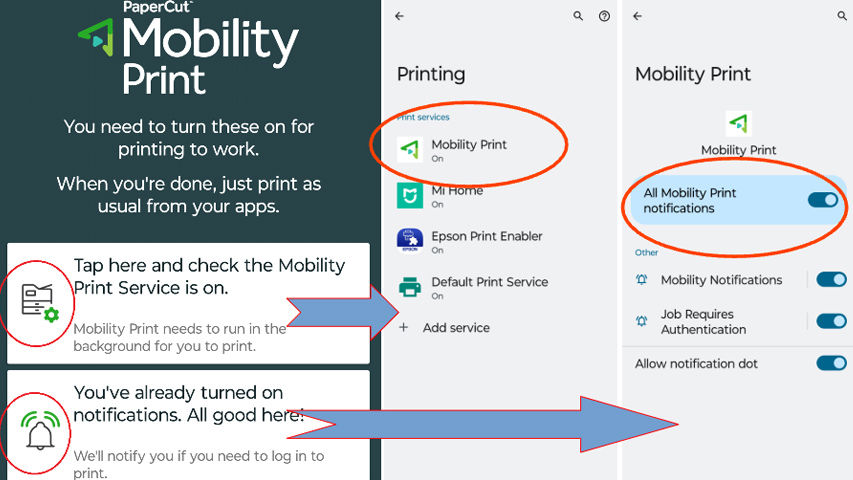Search in the Printing settings screen

click(x=578, y=16)
